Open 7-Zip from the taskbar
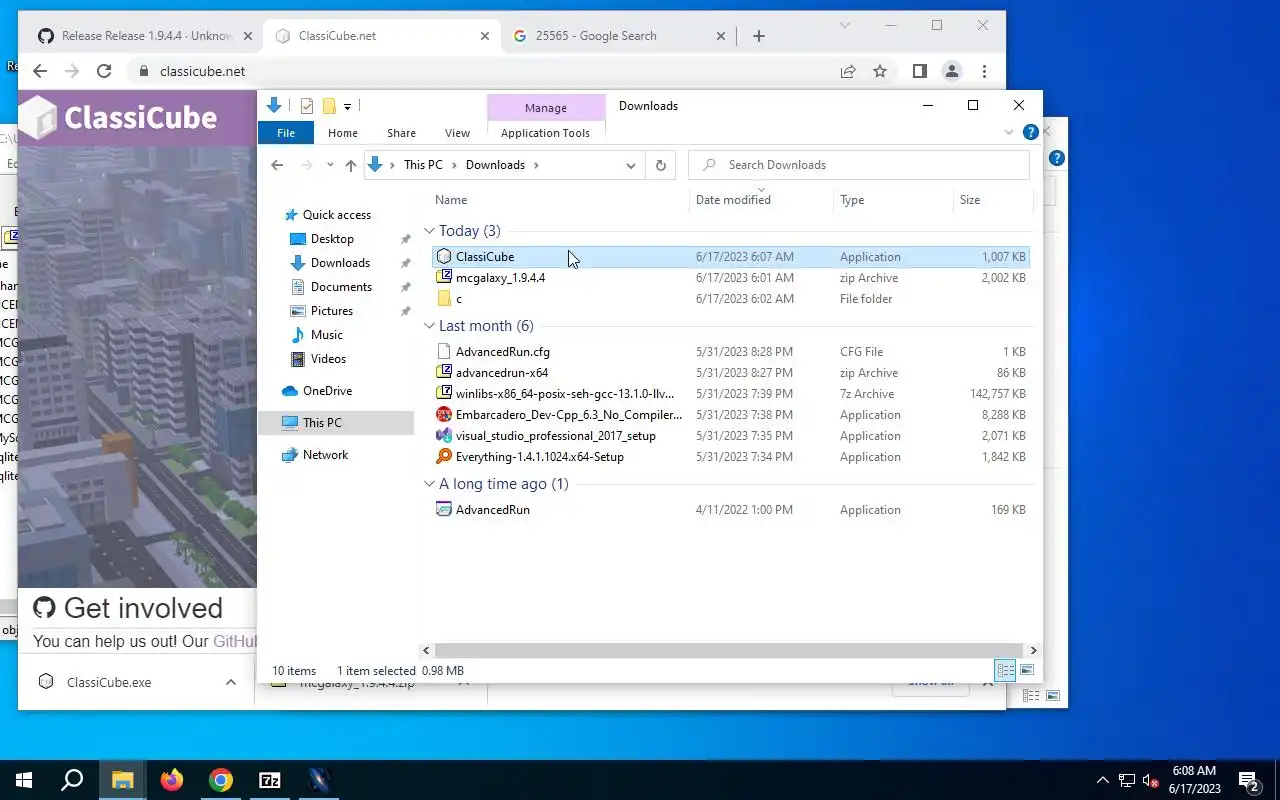Image resolution: width=1280 pixels, height=800 pixels. pos(270,780)
